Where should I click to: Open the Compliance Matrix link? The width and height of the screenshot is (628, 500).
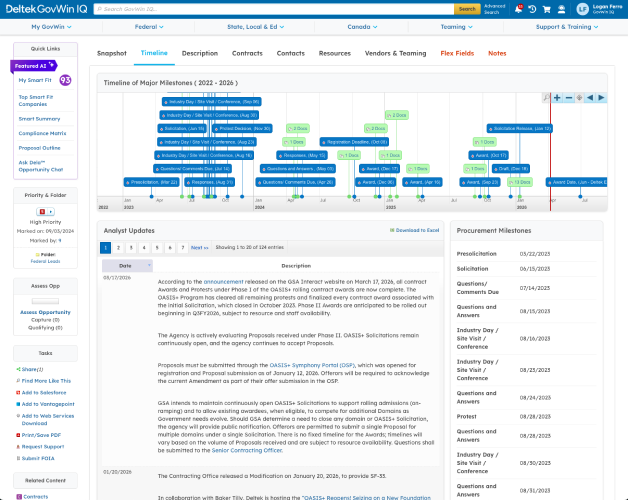tap(42, 133)
